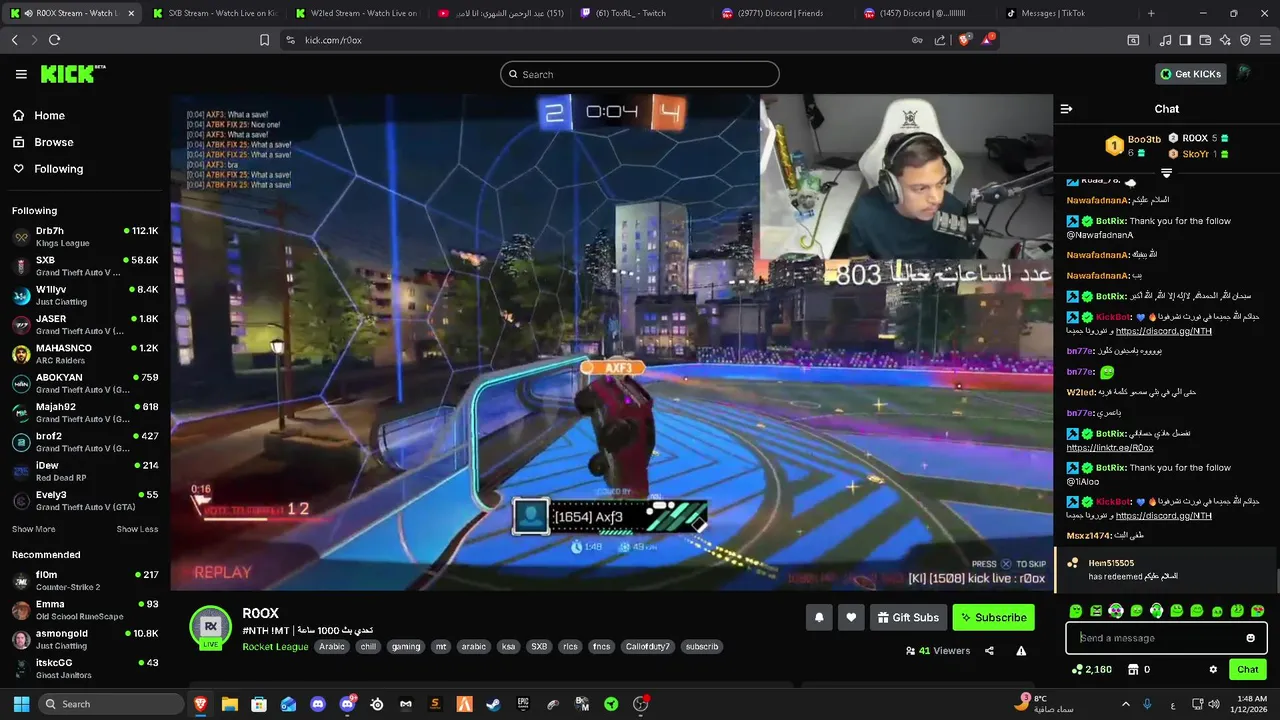
Task: Click the password key icon in address bar
Action: [917, 40]
